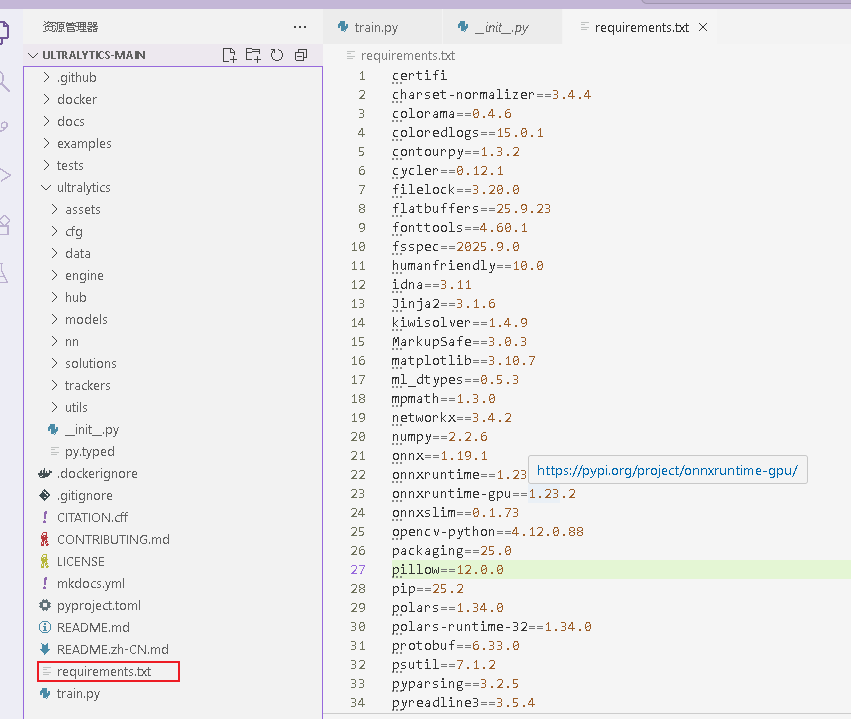851x719 pixels.
Task: Open the .gitignore file
Action: pyautogui.click(x=85, y=495)
